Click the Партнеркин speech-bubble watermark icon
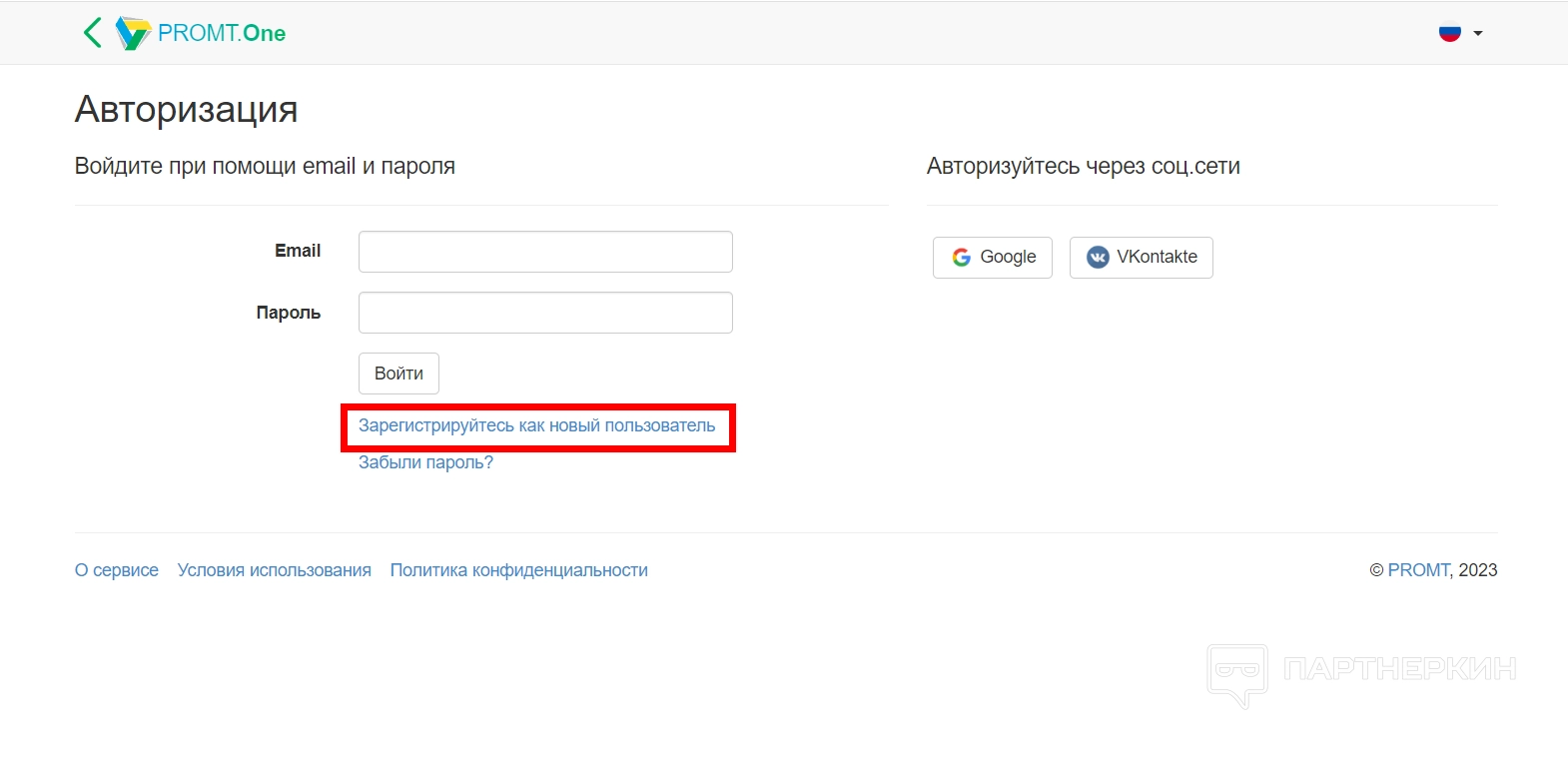Viewport: 1568px width, 762px height. click(1237, 673)
